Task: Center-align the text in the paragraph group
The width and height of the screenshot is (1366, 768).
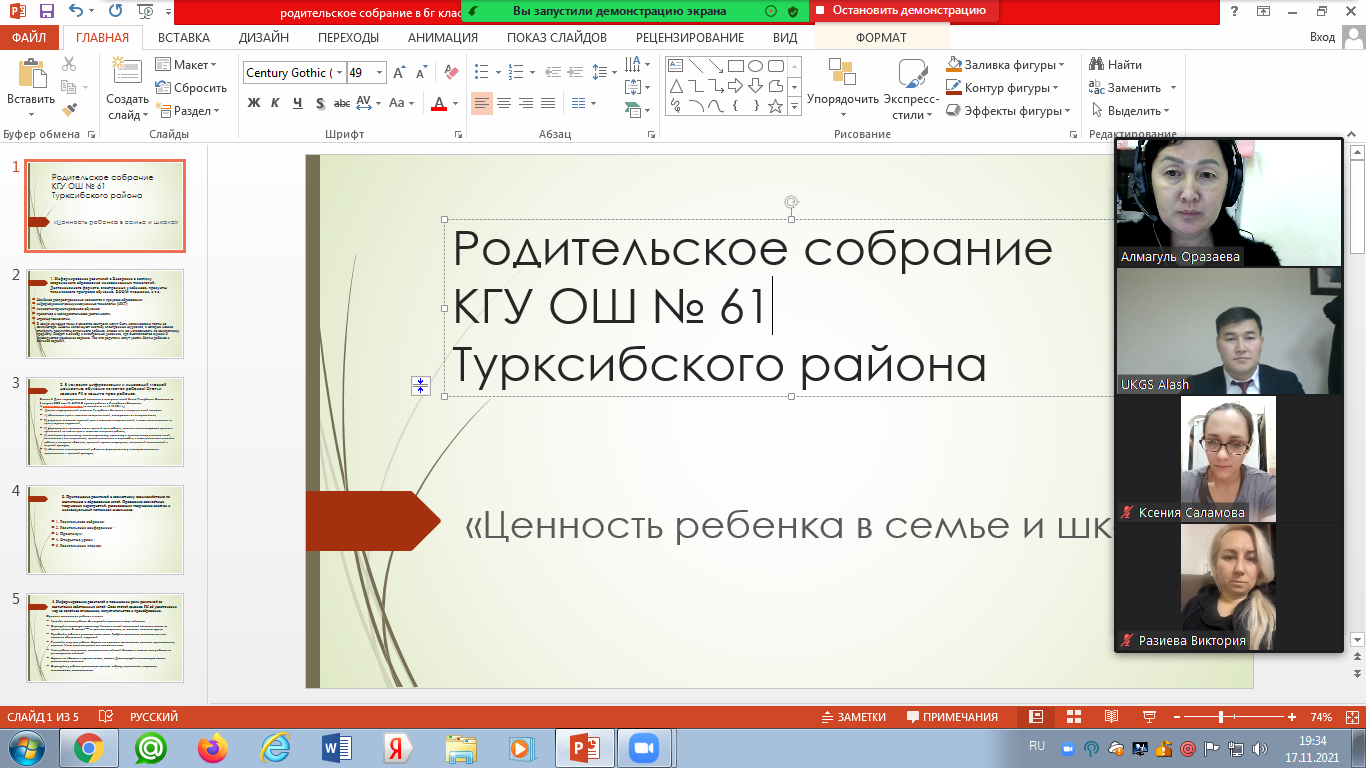Action: [504, 103]
